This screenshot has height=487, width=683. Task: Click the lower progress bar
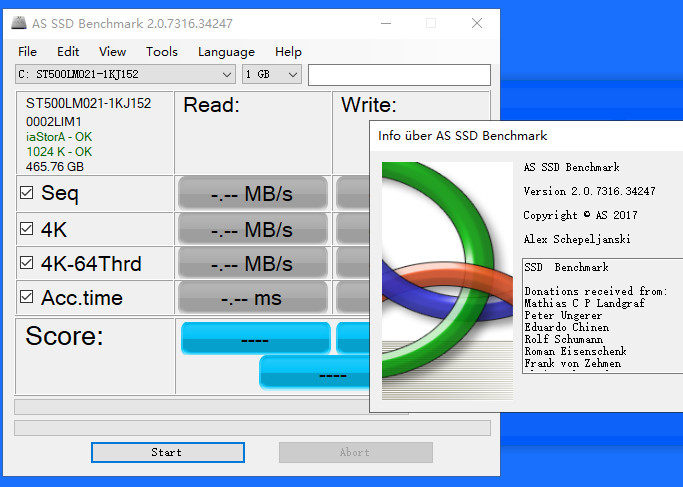252,428
